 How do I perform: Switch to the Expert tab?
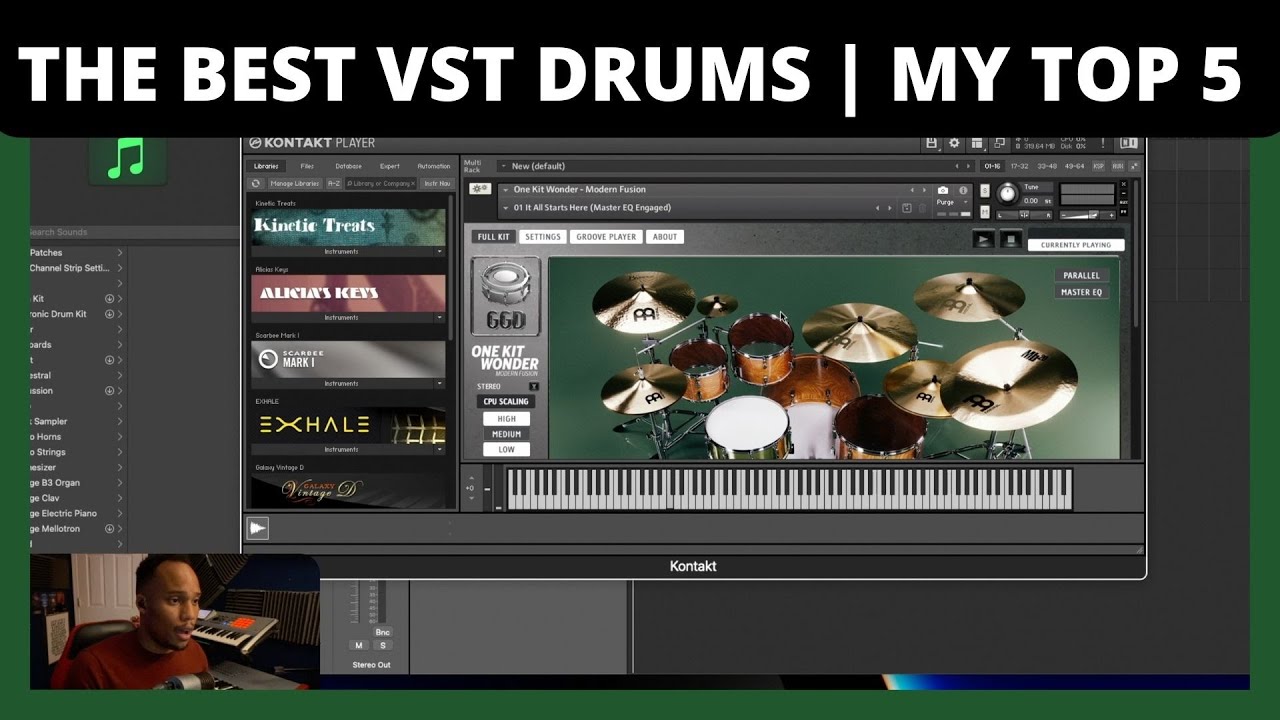[x=390, y=166]
